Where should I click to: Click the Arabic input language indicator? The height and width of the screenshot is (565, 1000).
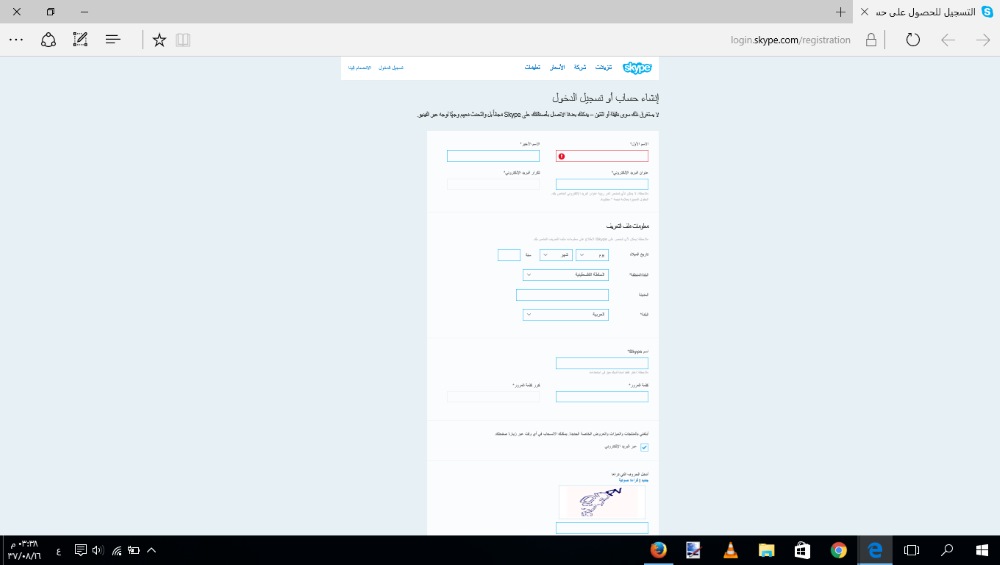point(58,551)
